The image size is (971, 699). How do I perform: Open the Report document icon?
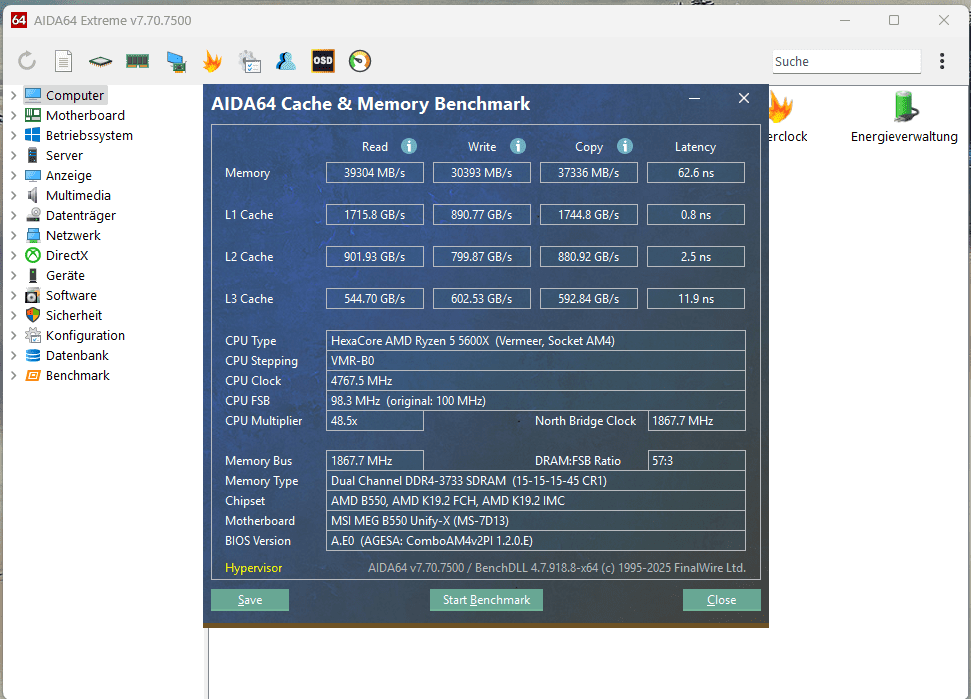point(63,61)
